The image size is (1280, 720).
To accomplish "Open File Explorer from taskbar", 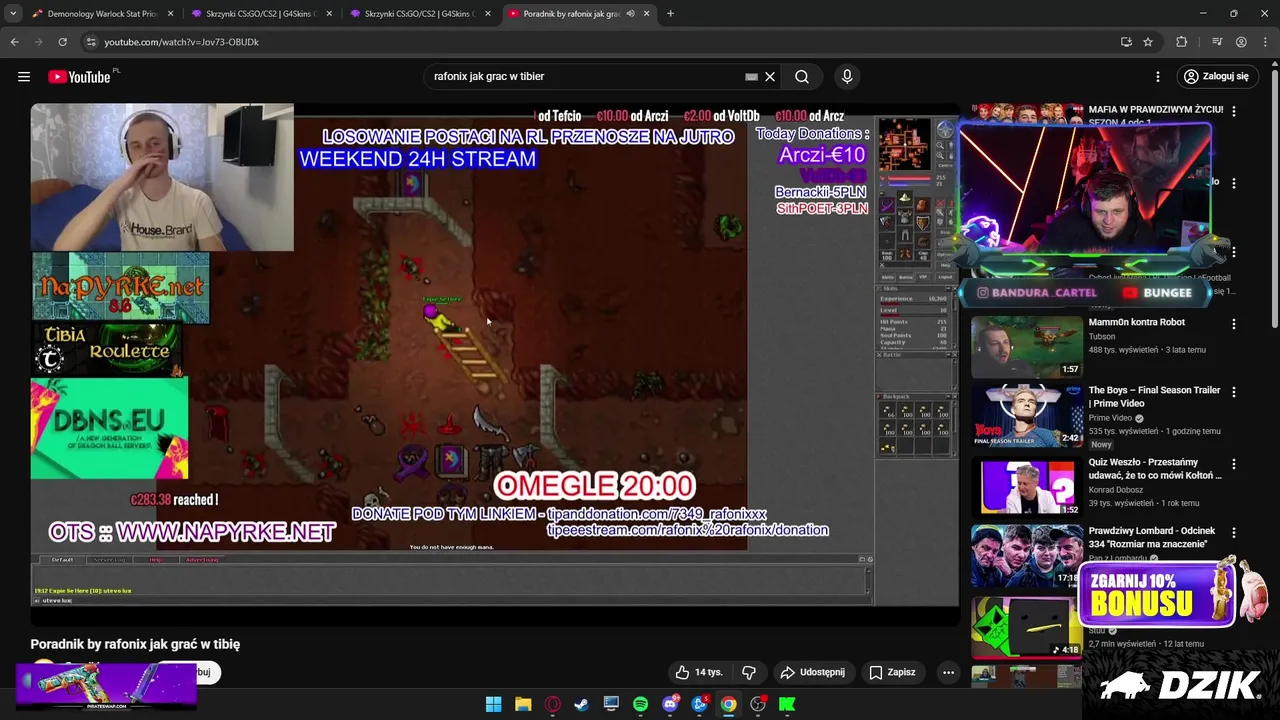I will click(523, 704).
